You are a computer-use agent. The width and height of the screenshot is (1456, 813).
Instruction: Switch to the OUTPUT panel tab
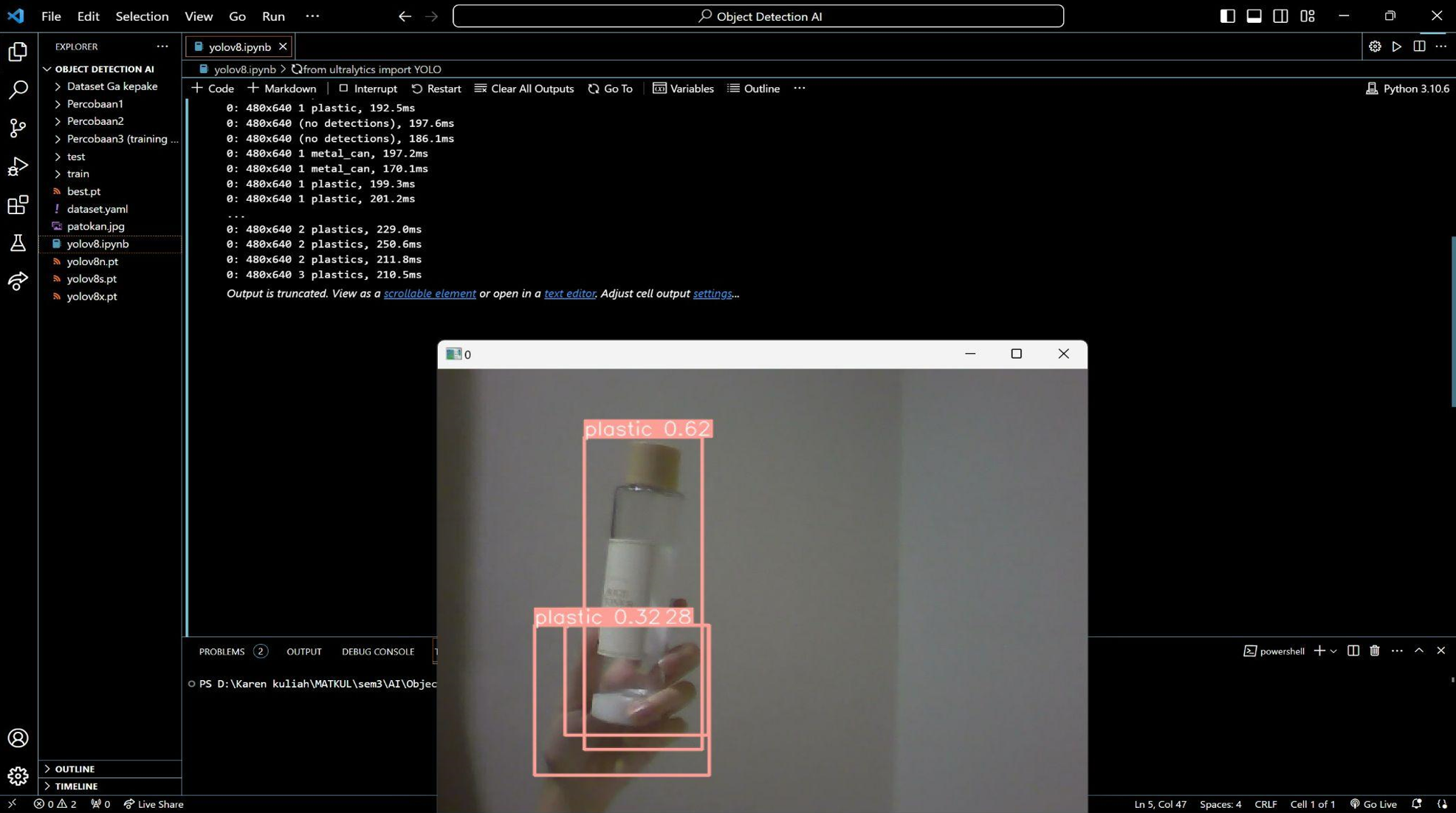tap(304, 651)
